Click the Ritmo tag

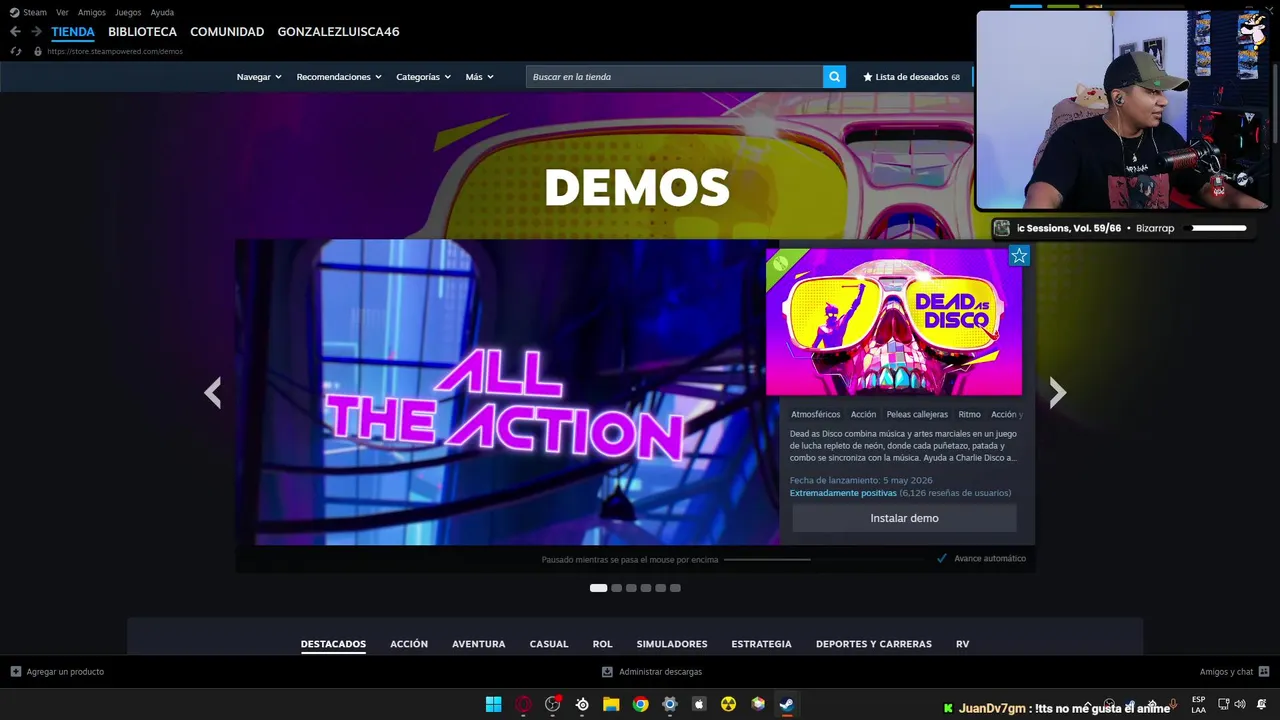tap(969, 414)
